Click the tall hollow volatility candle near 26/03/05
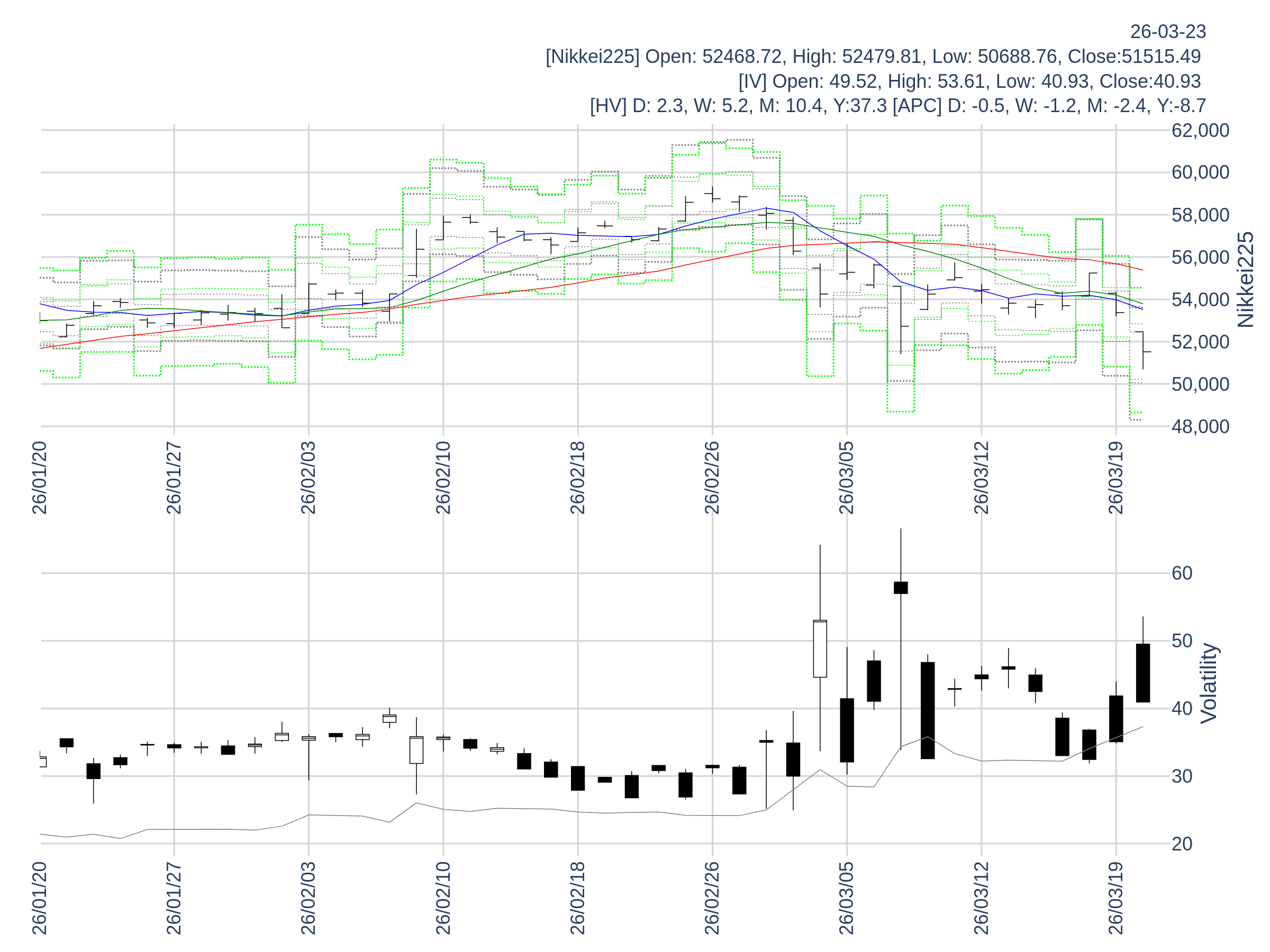Screen dimensions: 1270x952 coord(820,649)
